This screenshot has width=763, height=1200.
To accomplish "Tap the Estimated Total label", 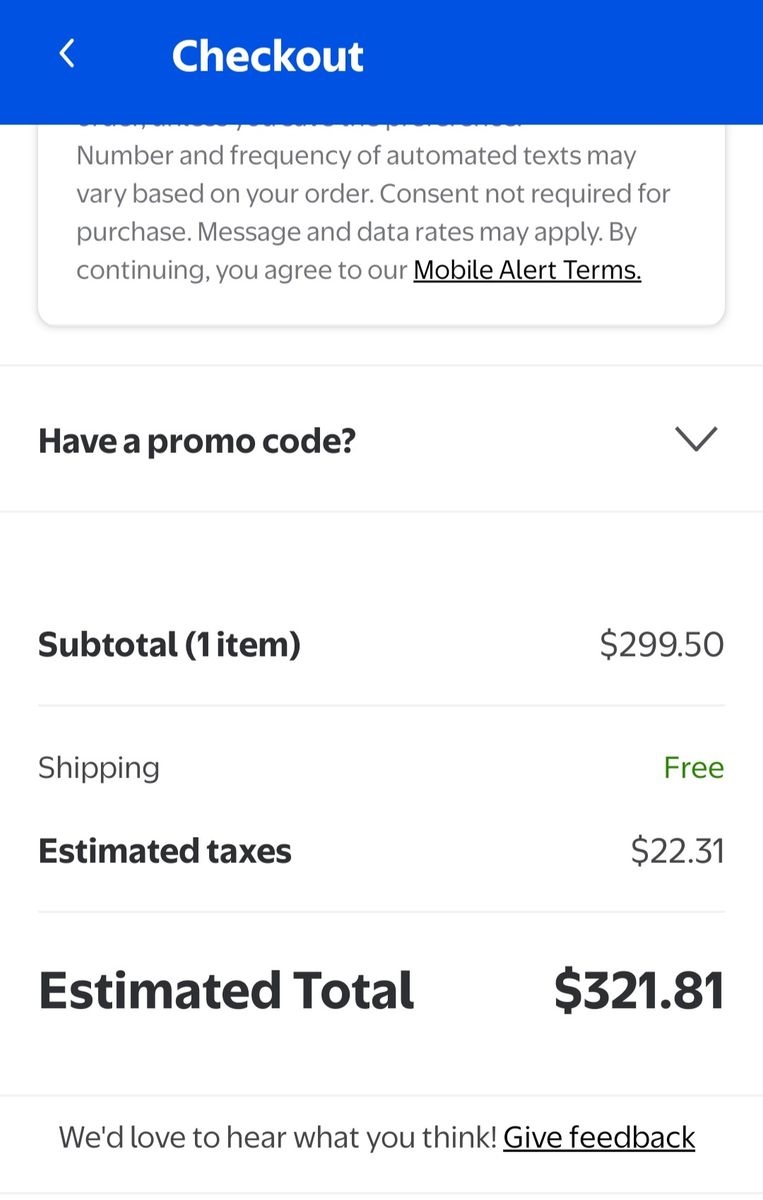I will [226, 990].
